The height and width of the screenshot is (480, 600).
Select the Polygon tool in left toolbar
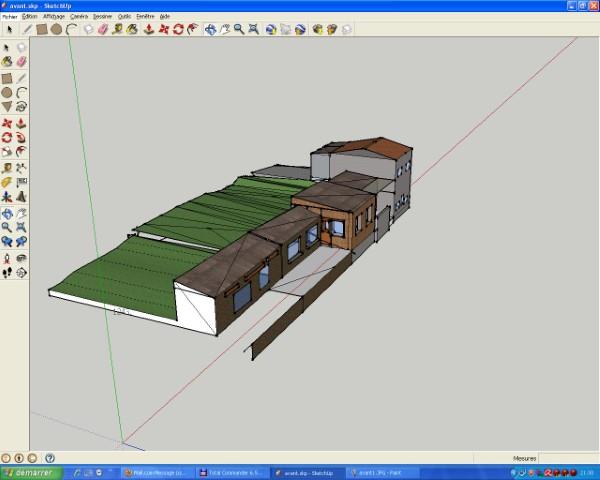(7, 106)
